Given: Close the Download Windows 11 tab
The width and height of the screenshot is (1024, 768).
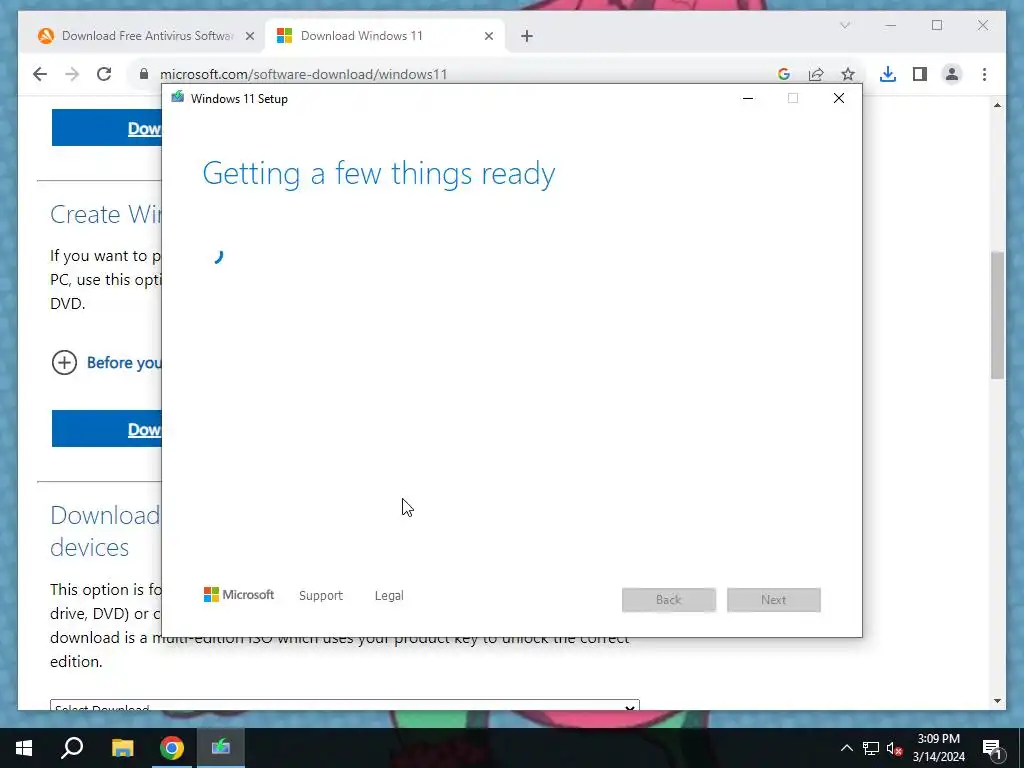Looking at the screenshot, I should tap(488, 37).
